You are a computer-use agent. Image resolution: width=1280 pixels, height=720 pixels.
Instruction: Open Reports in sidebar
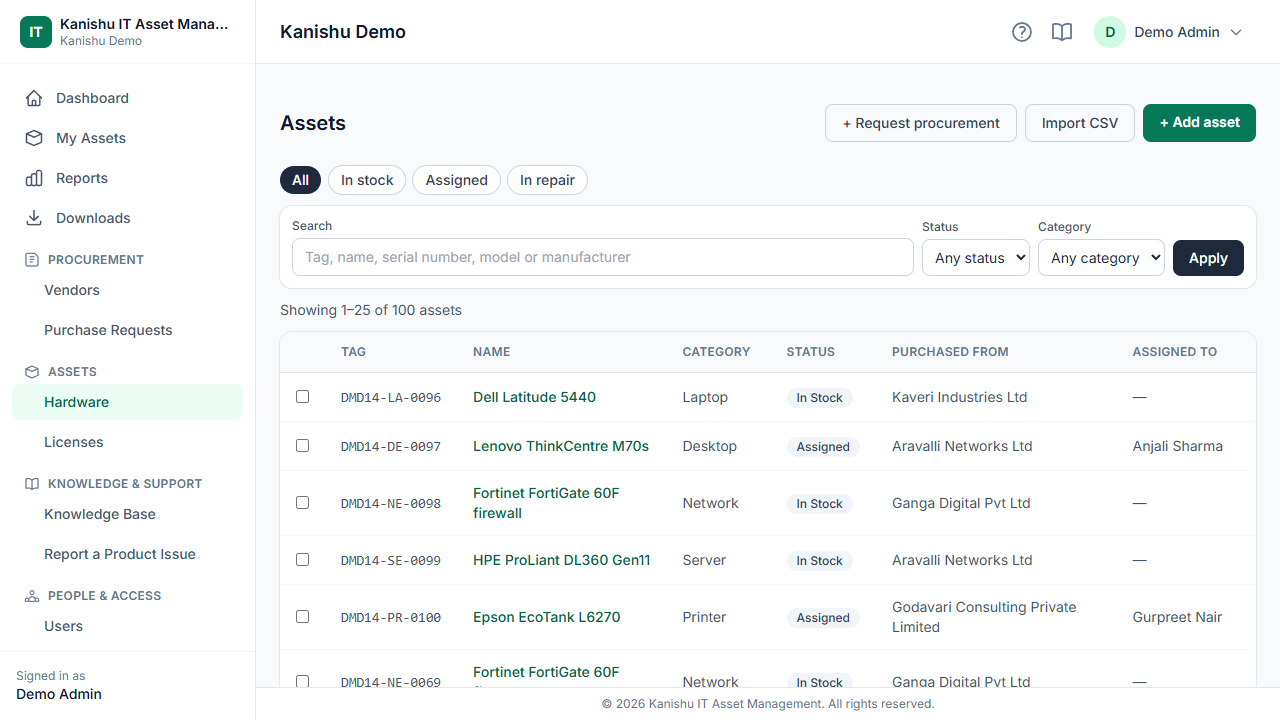(x=127, y=178)
